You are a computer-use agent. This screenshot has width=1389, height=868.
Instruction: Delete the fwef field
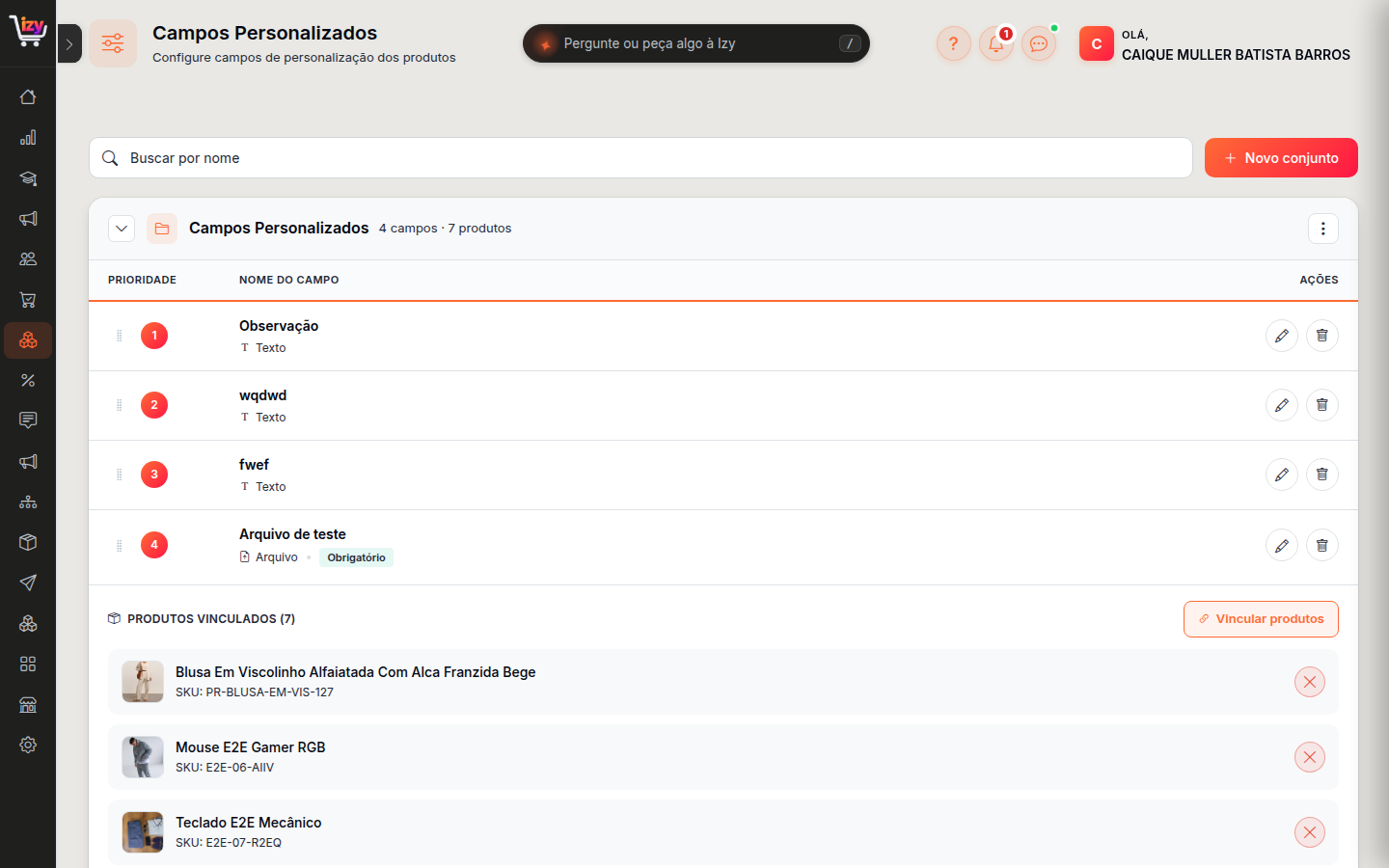[1322, 475]
